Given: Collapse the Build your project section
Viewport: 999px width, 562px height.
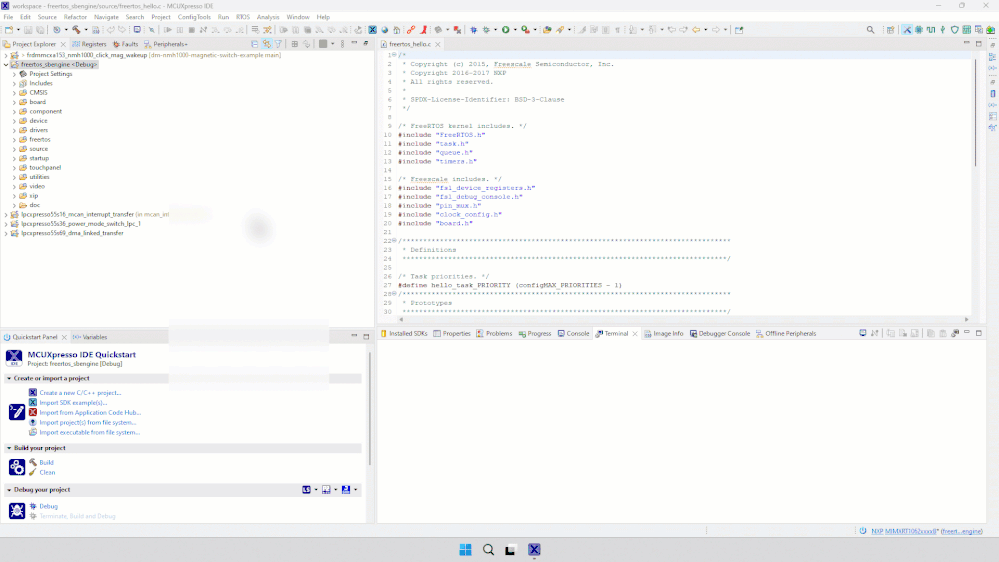Looking at the screenshot, I should point(9,449).
